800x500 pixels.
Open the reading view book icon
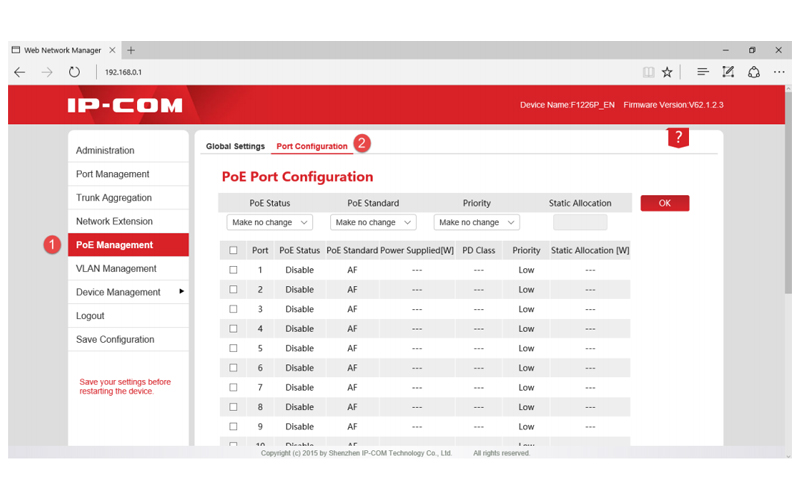(648, 72)
